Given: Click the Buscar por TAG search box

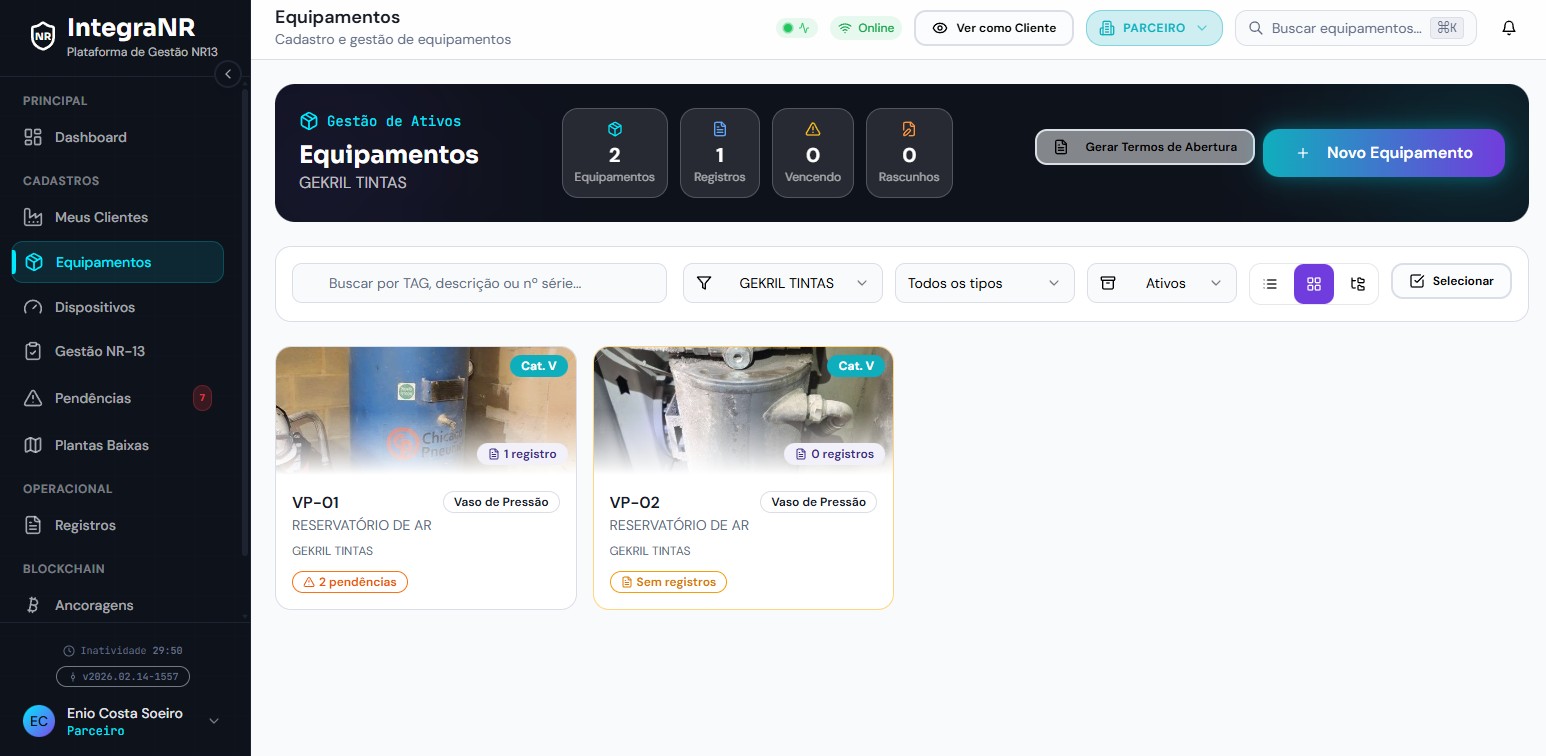Looking at the screenshot, I should [479, 283].
